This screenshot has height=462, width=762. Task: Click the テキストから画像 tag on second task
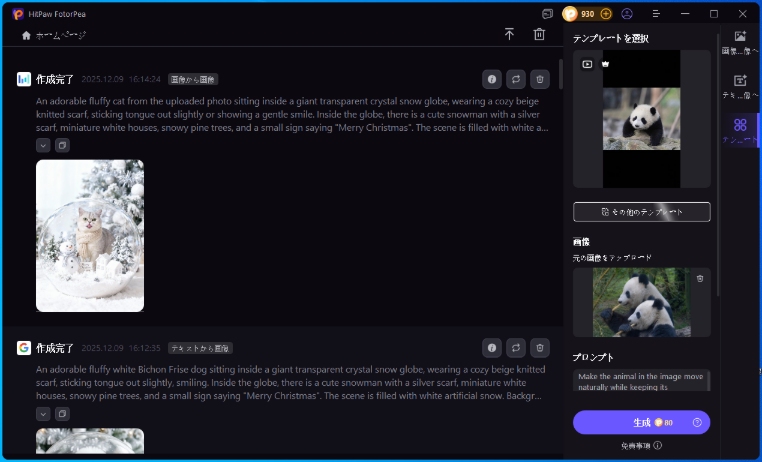200,348
